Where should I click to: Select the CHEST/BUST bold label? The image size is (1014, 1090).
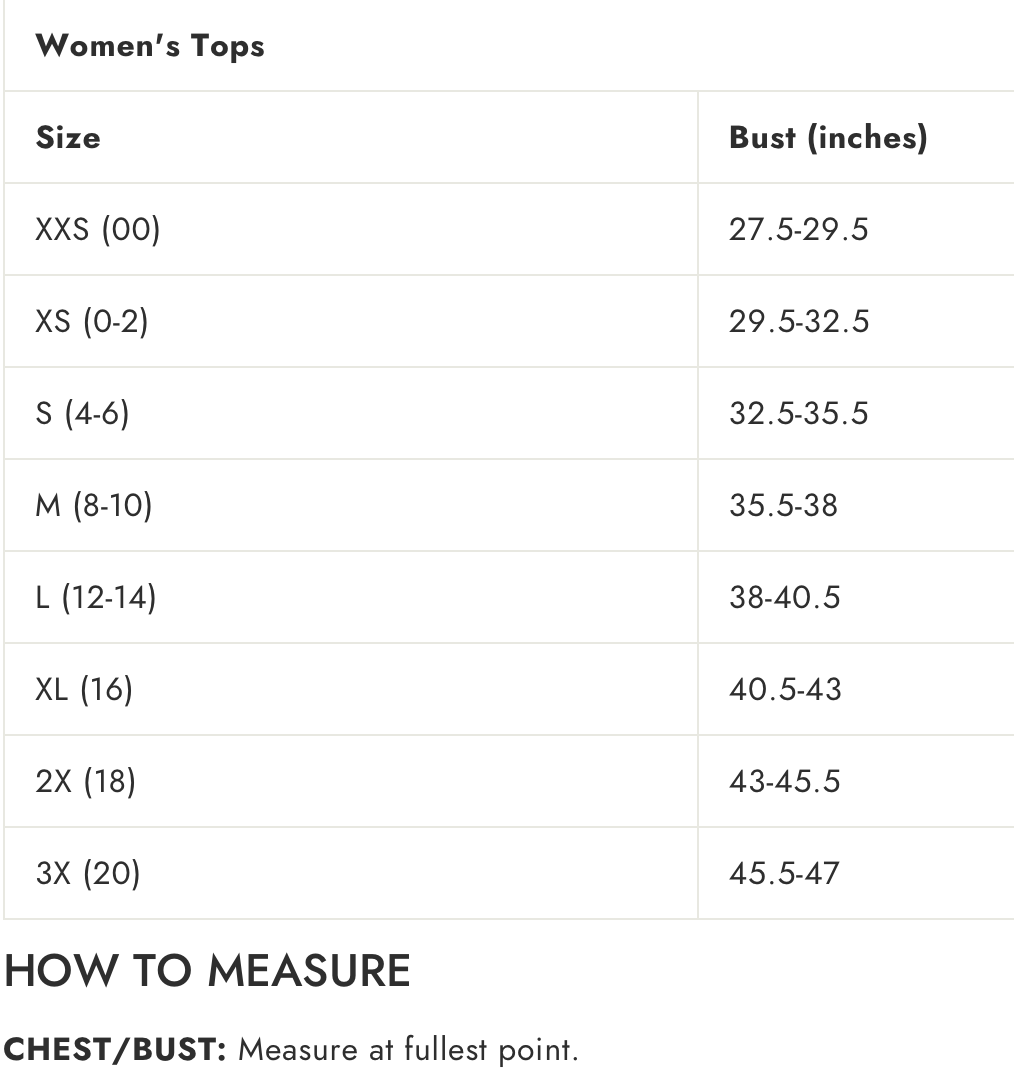118,1050
